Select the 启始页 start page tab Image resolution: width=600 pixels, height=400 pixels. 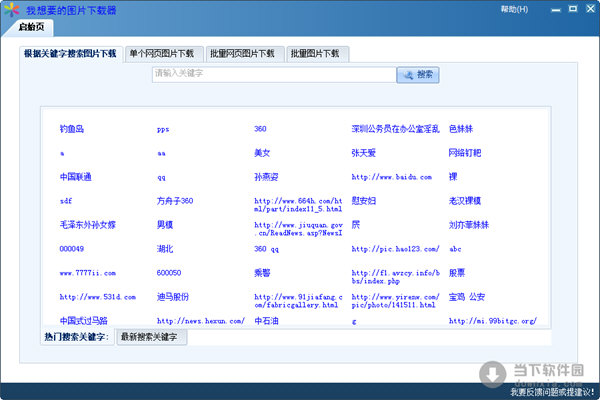click(x=31, y=27)
